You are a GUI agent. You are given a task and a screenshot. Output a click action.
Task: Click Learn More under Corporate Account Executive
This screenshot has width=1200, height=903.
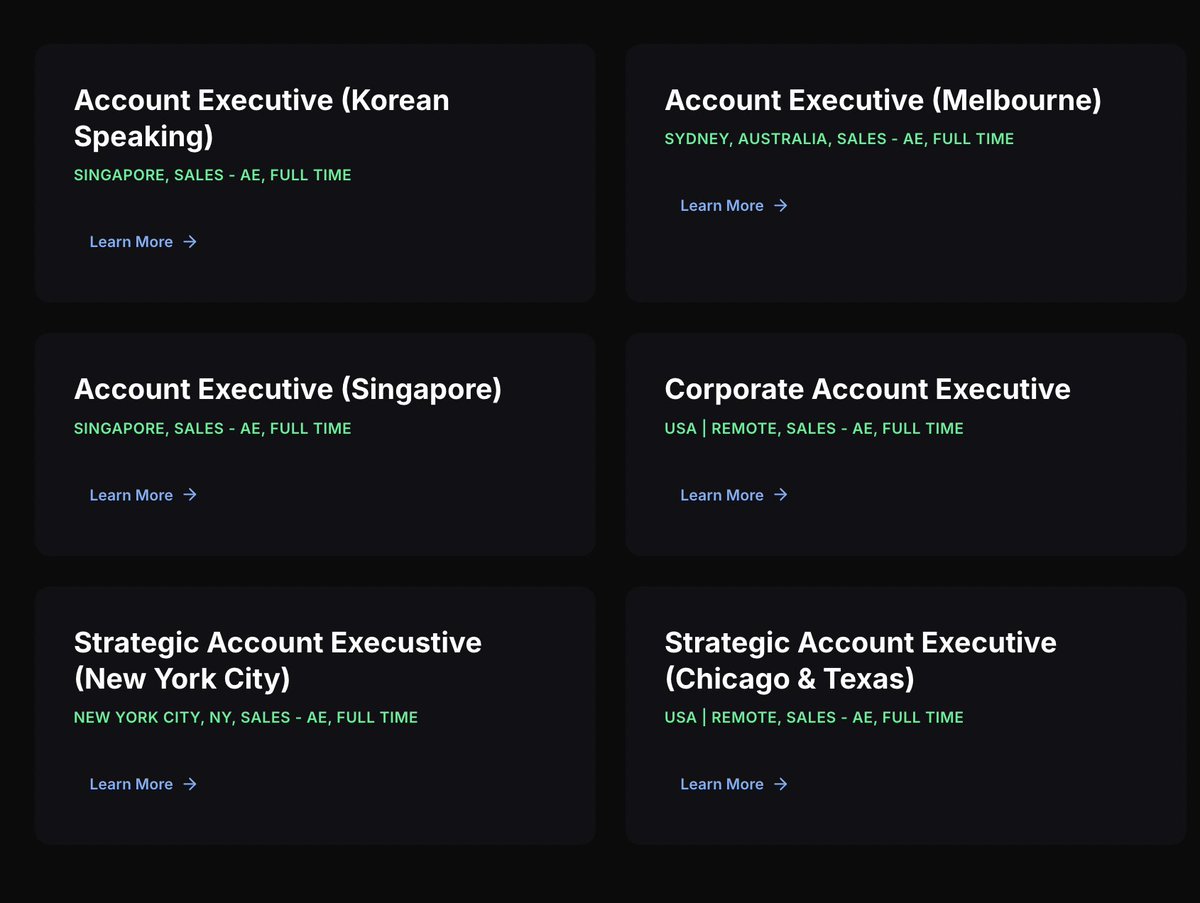click(x=734, y=495)
